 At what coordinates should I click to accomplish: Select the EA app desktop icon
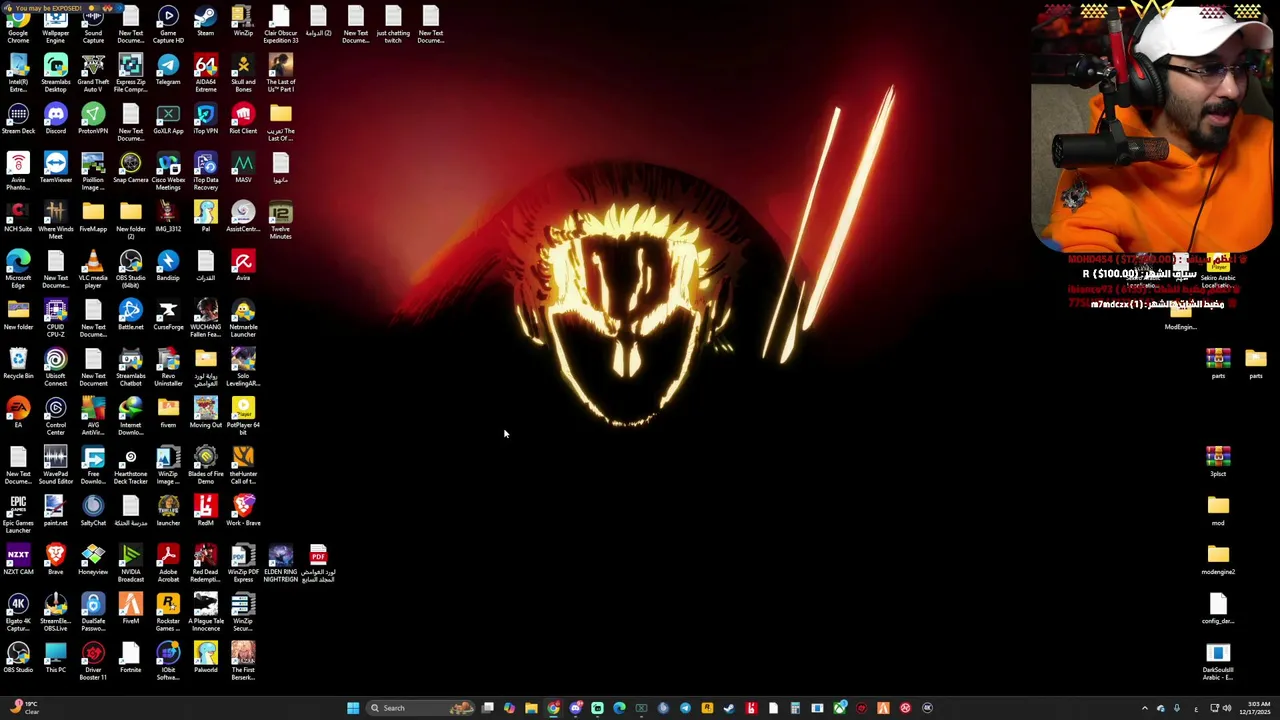(x=18, y=413)
